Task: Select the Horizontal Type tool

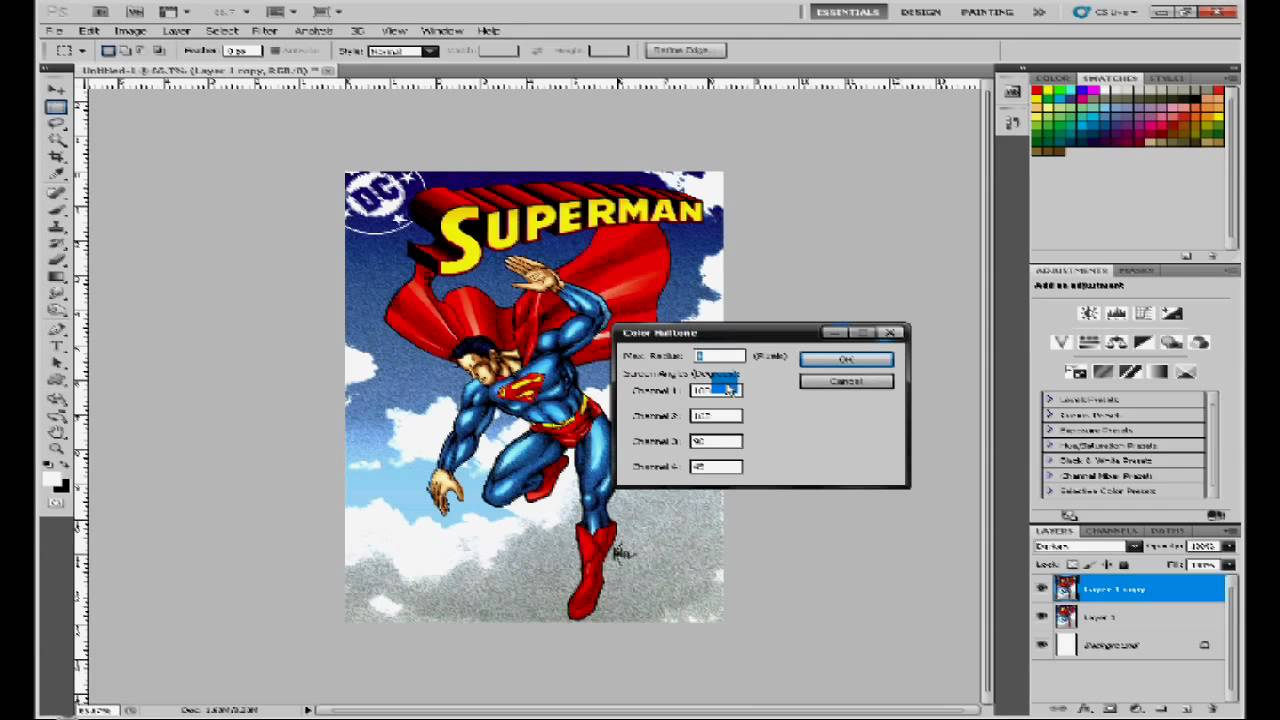Action: tap(55, 346)
